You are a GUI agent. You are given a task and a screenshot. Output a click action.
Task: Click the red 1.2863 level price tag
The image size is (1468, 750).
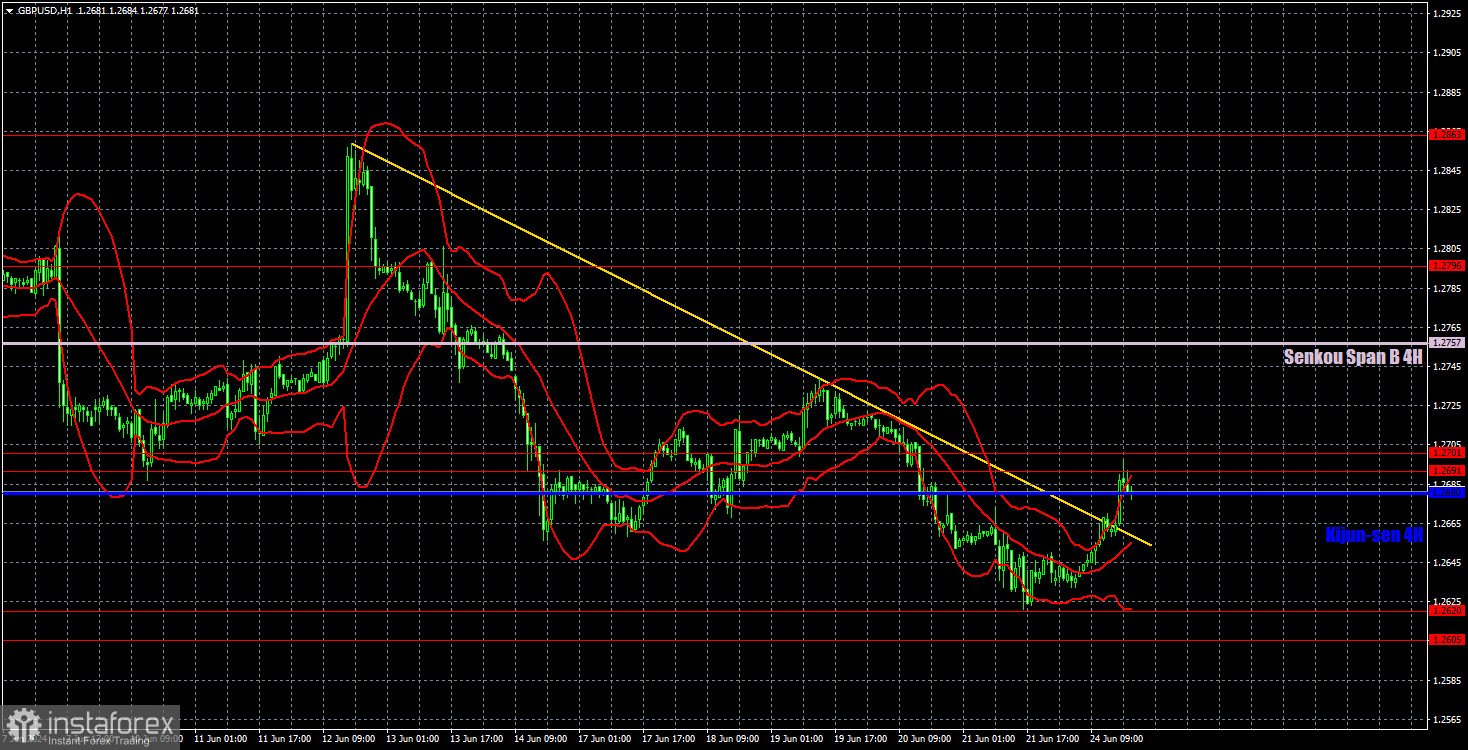(x=1447, y=133)
